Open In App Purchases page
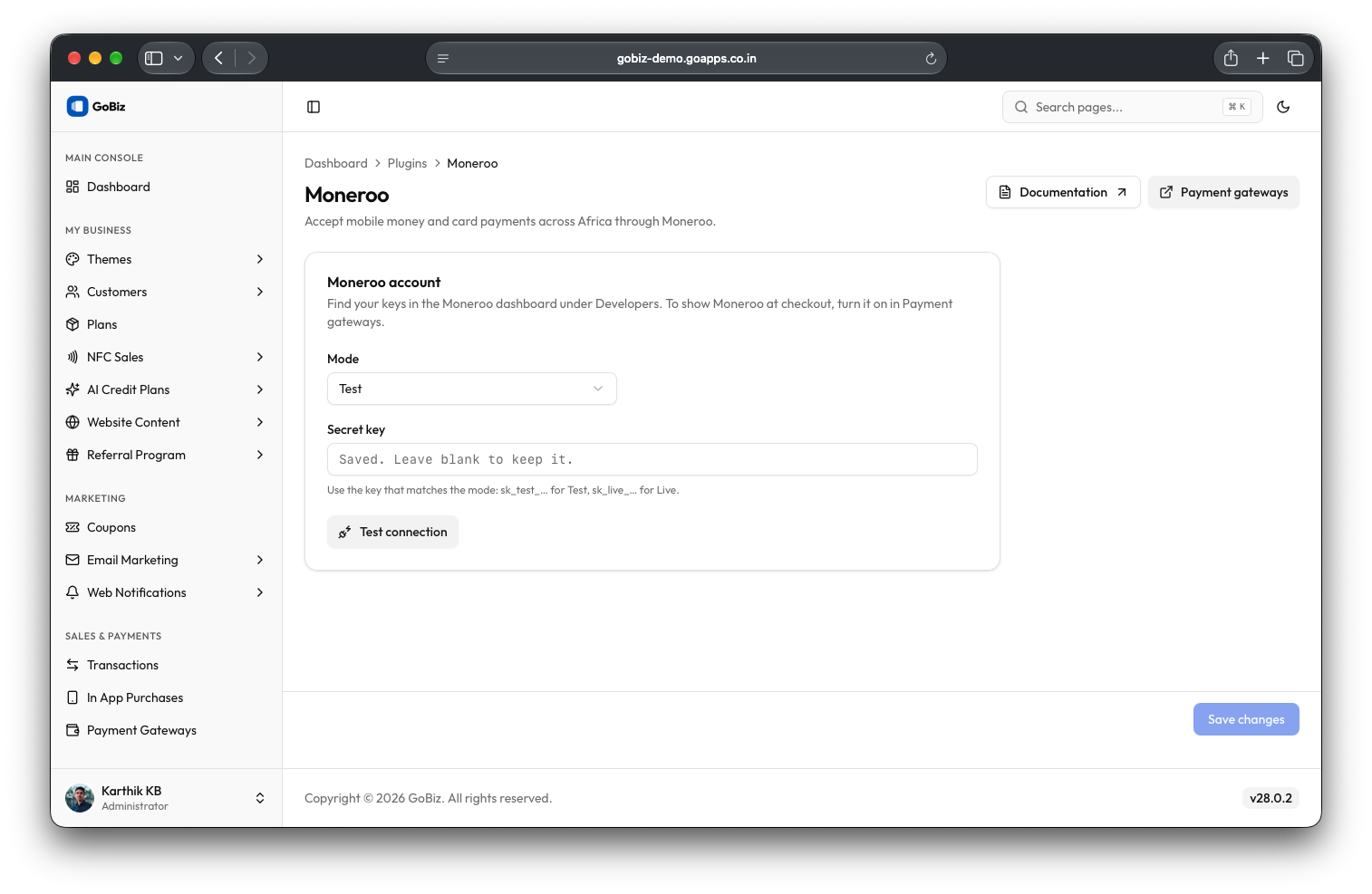The width and height of the screenshot is (1372, 894). [x=167, y=697]
